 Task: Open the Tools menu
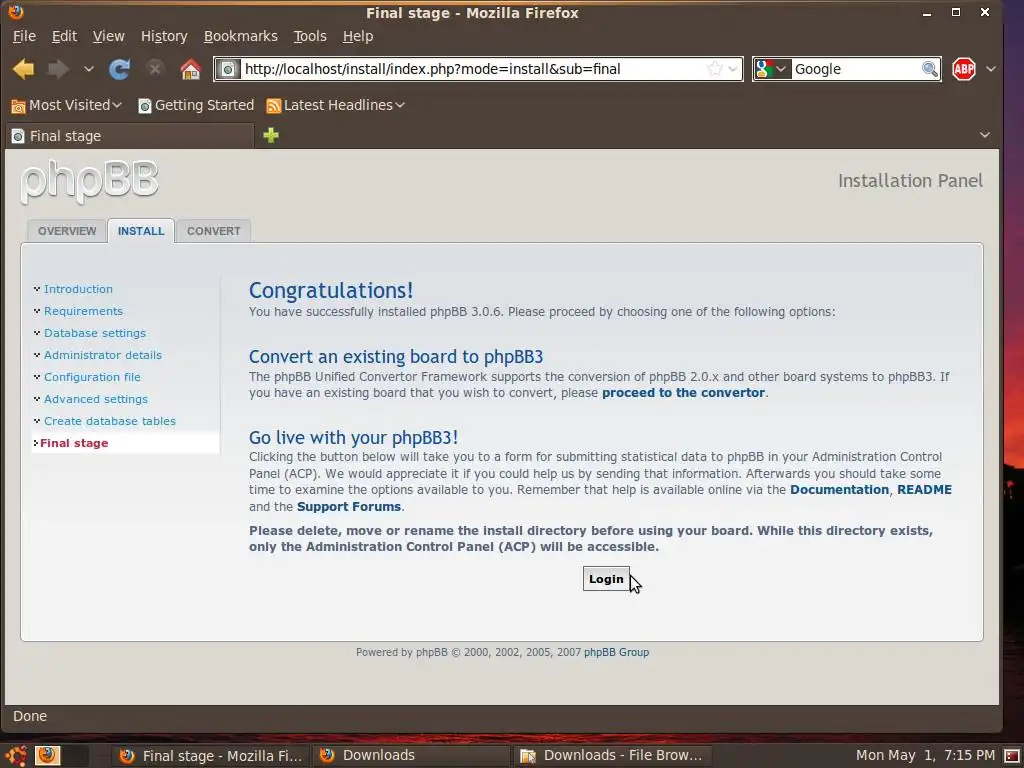click(310, 37)
